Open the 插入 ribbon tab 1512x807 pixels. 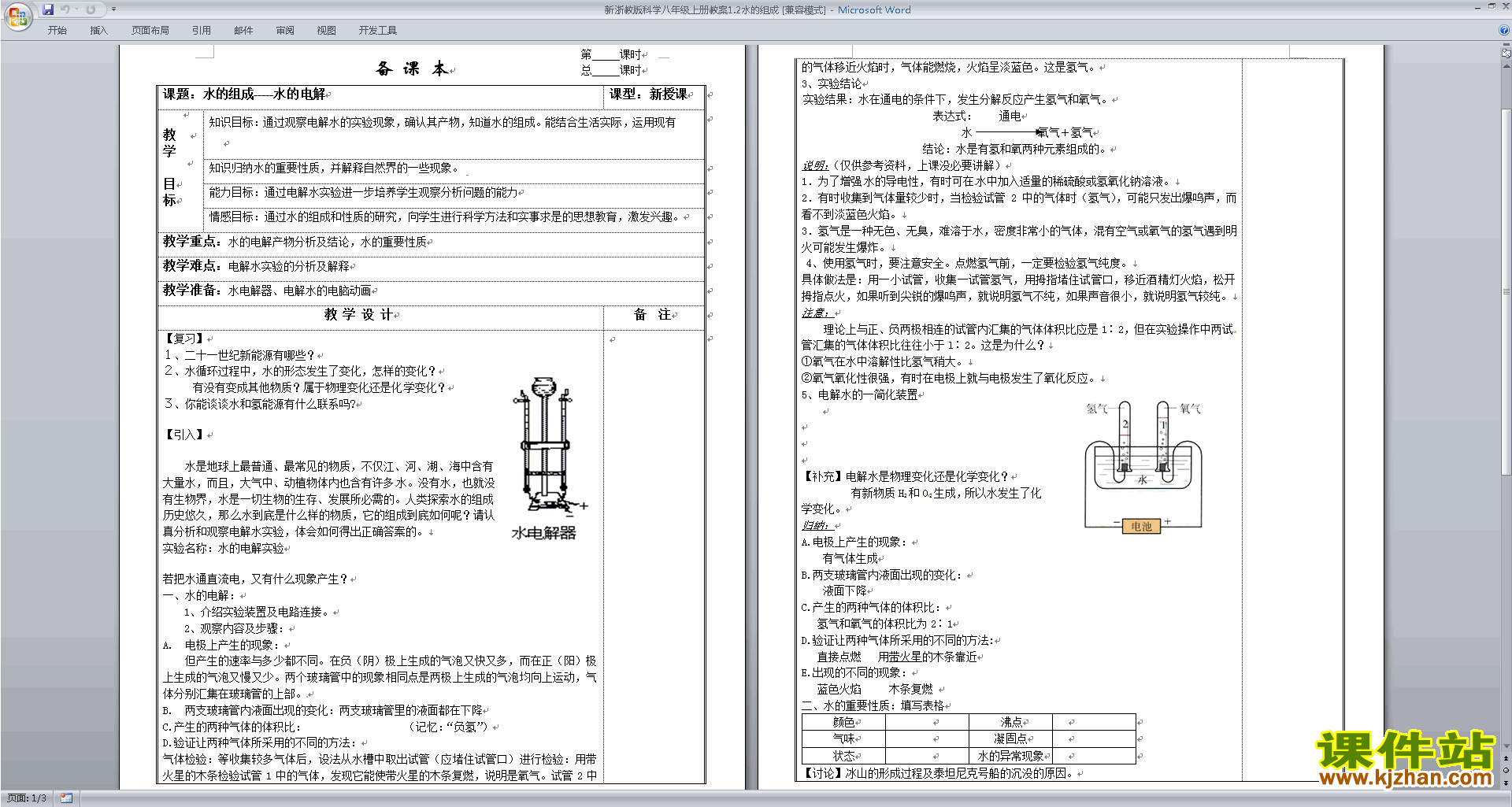[x=98, y=31]
